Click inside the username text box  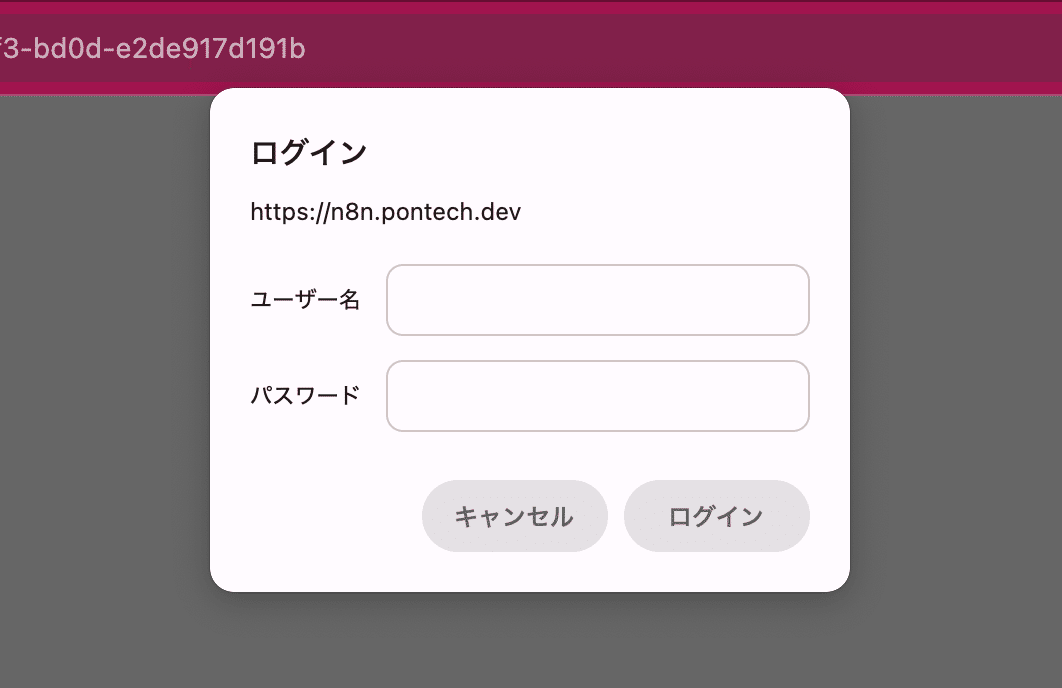point(597,300)
